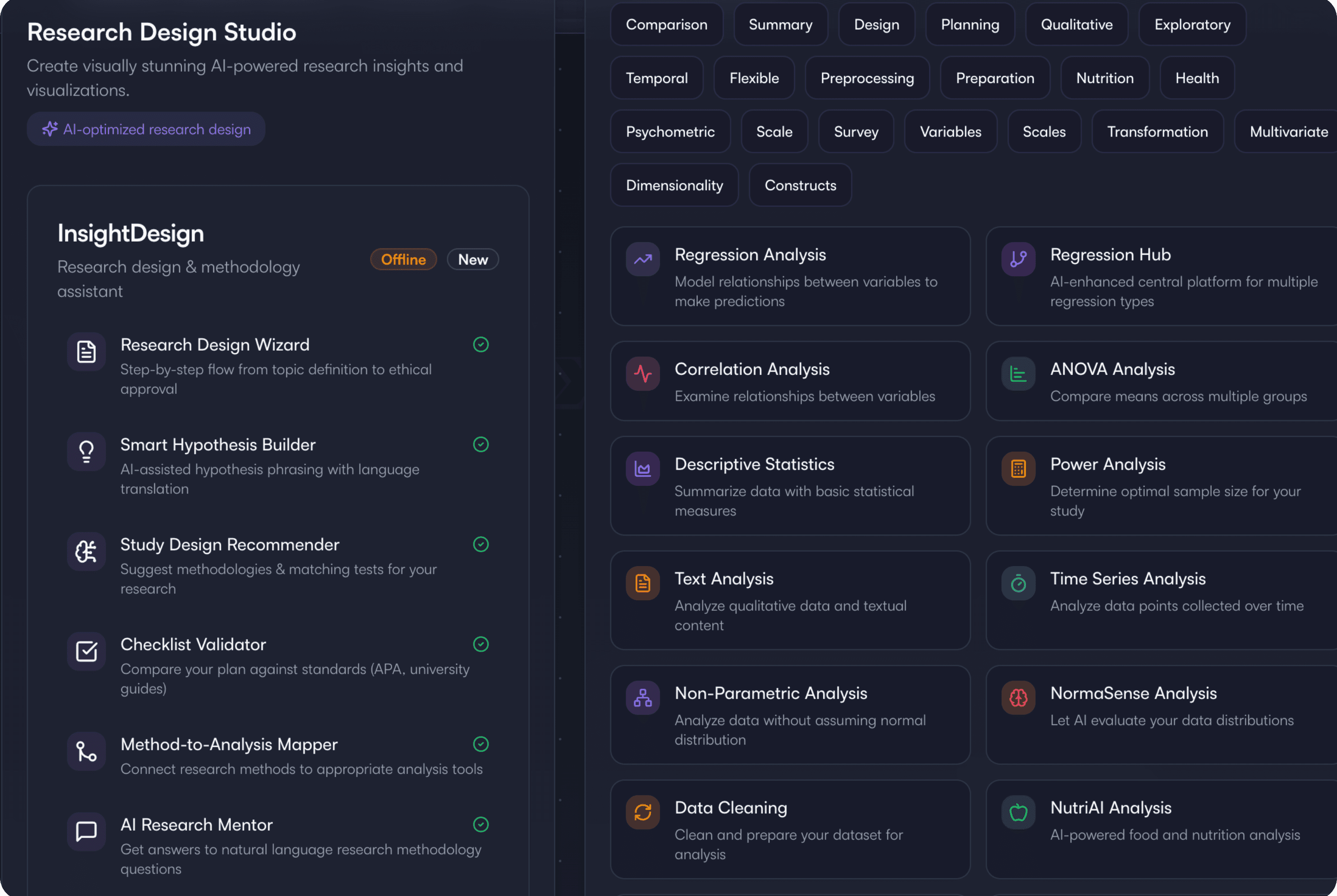1337x896 pixels.
Task: Click the Checklist Validator checkbox icon
Action: tap(86, 651)
